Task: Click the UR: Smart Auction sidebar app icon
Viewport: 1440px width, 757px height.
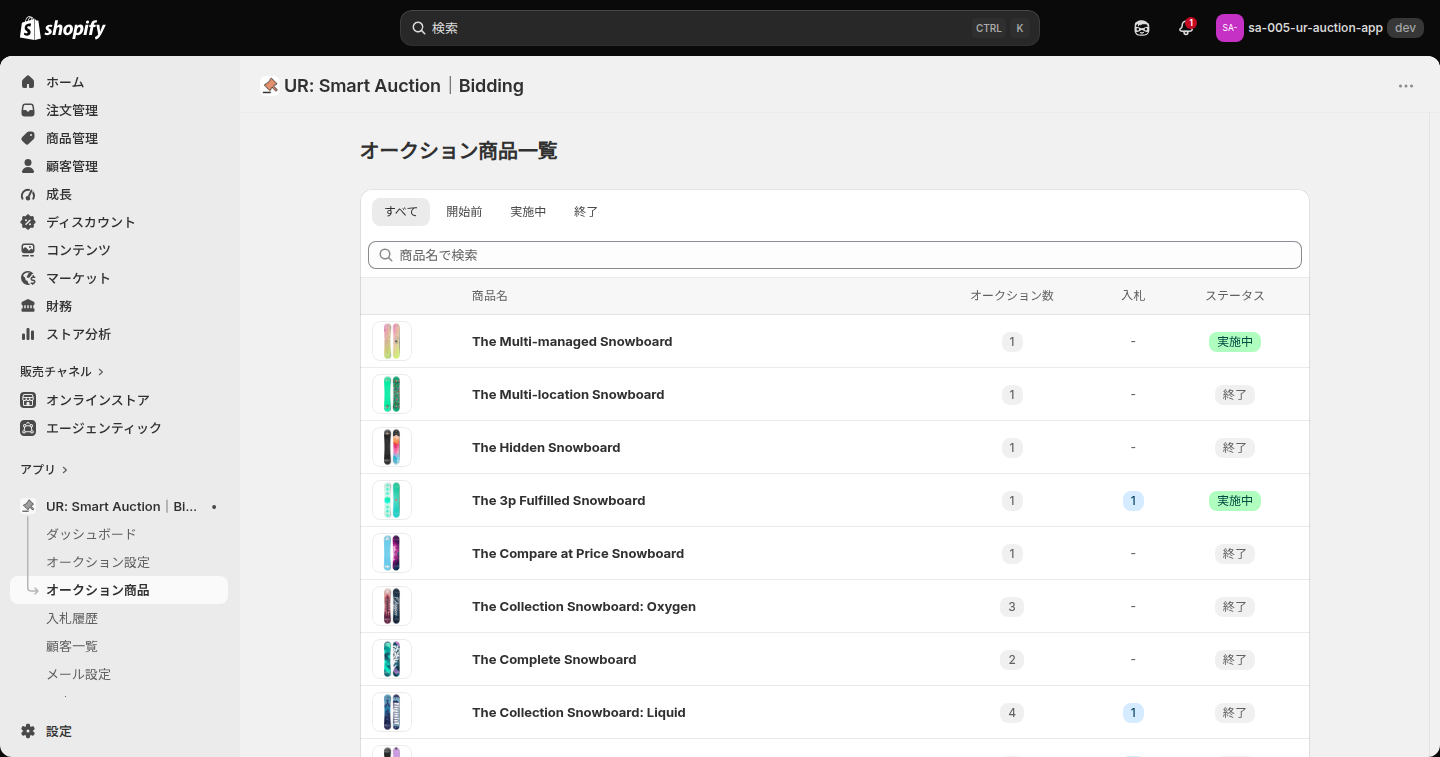Action: point(28,507)
